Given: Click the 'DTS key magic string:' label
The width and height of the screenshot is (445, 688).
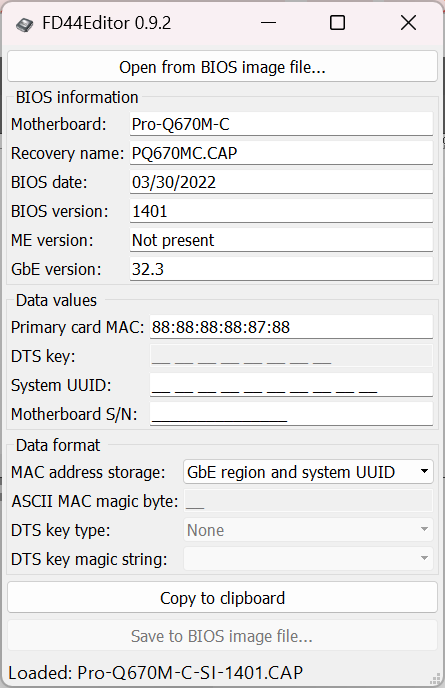Looking at the screenshot, I should pyautogui.click(x=89, y=559).
